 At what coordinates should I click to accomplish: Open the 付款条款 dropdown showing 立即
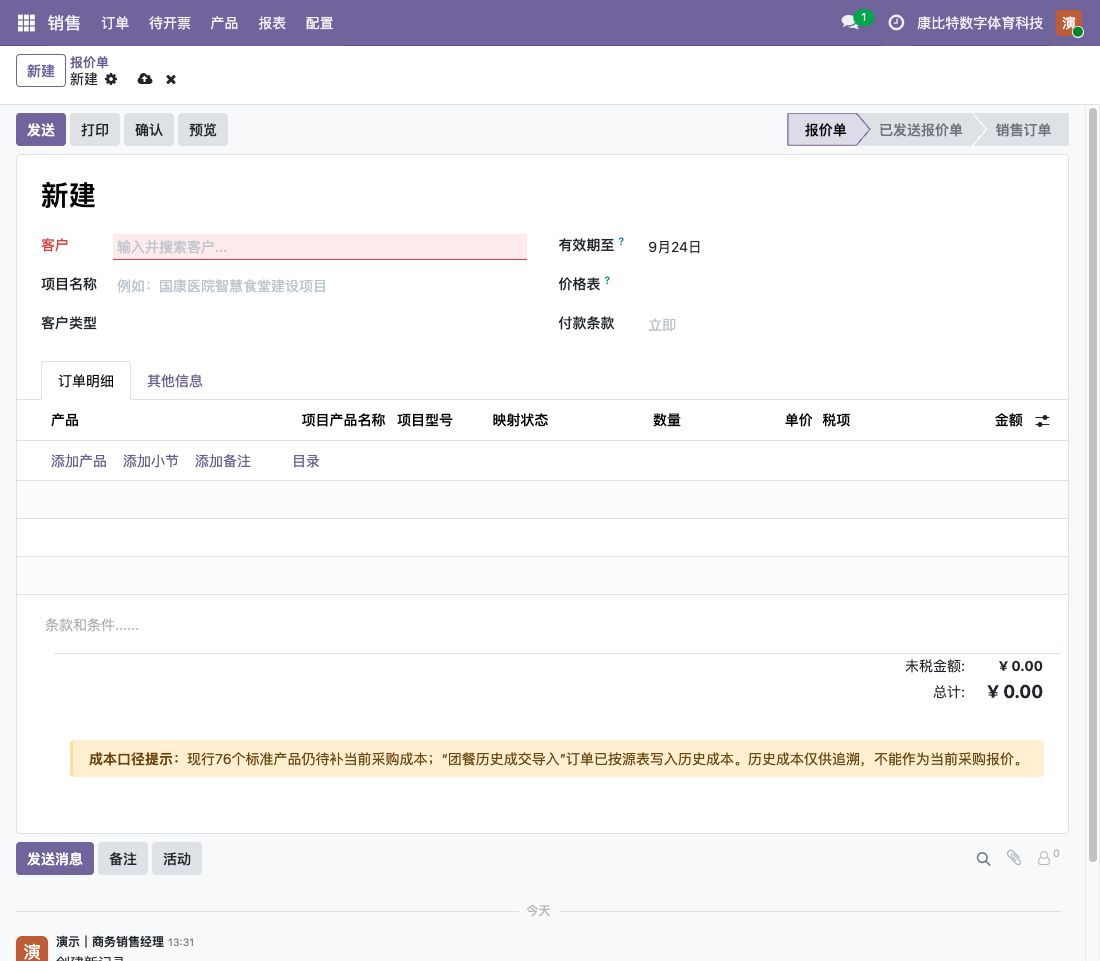tap(842, 324)
